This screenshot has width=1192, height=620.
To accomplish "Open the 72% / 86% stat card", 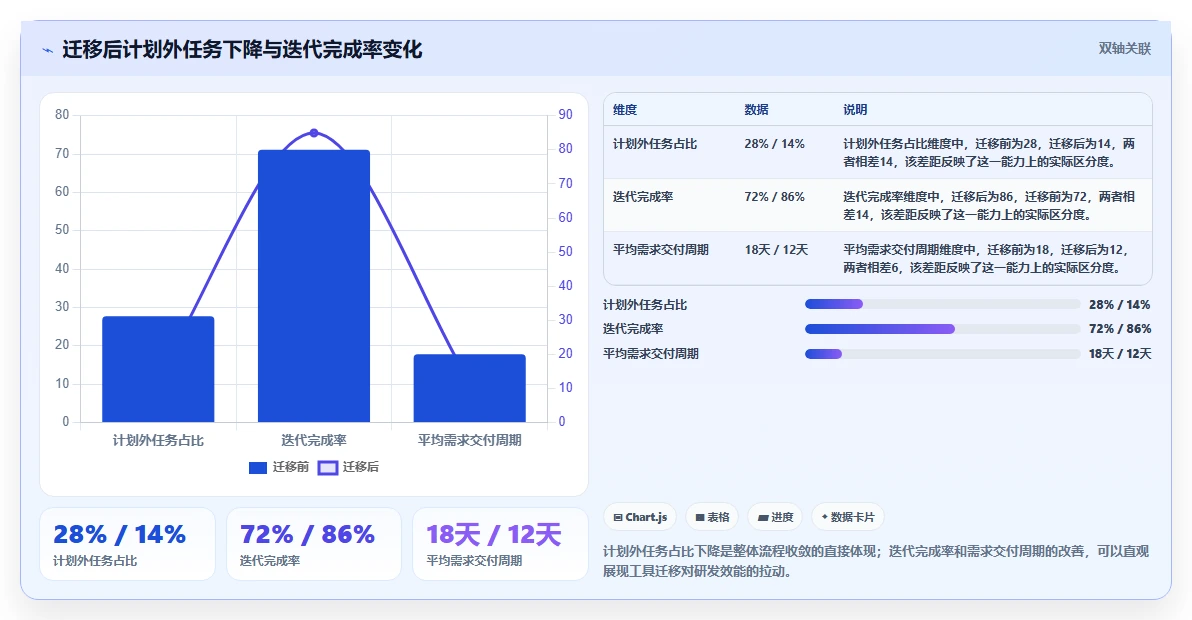I will click(x=314, y=544).
